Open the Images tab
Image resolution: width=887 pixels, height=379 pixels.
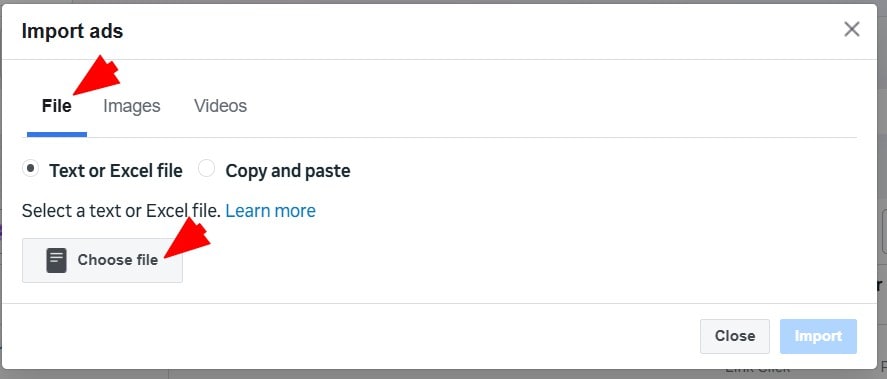[132, 106]
